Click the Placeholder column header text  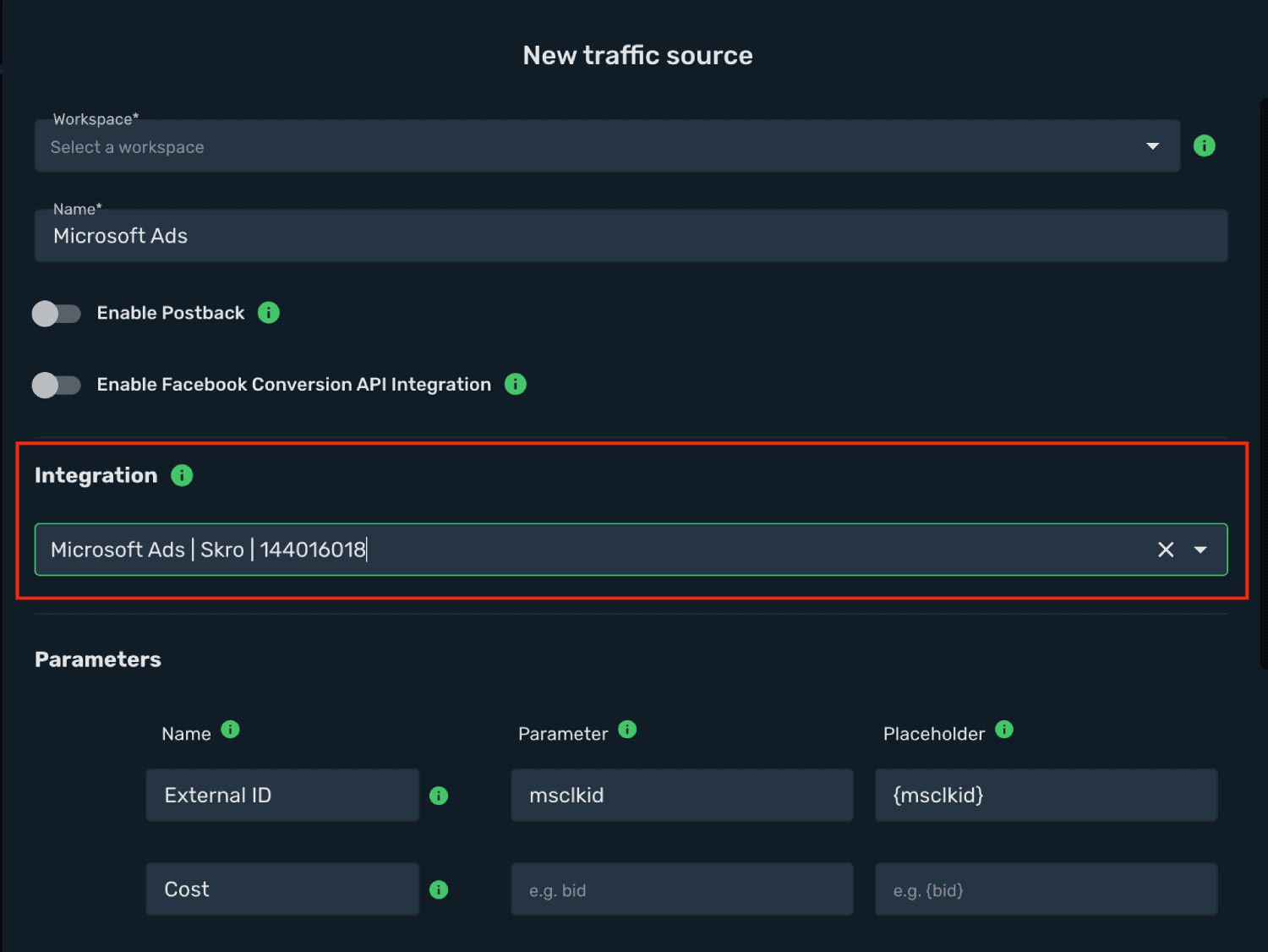(934, 734)
